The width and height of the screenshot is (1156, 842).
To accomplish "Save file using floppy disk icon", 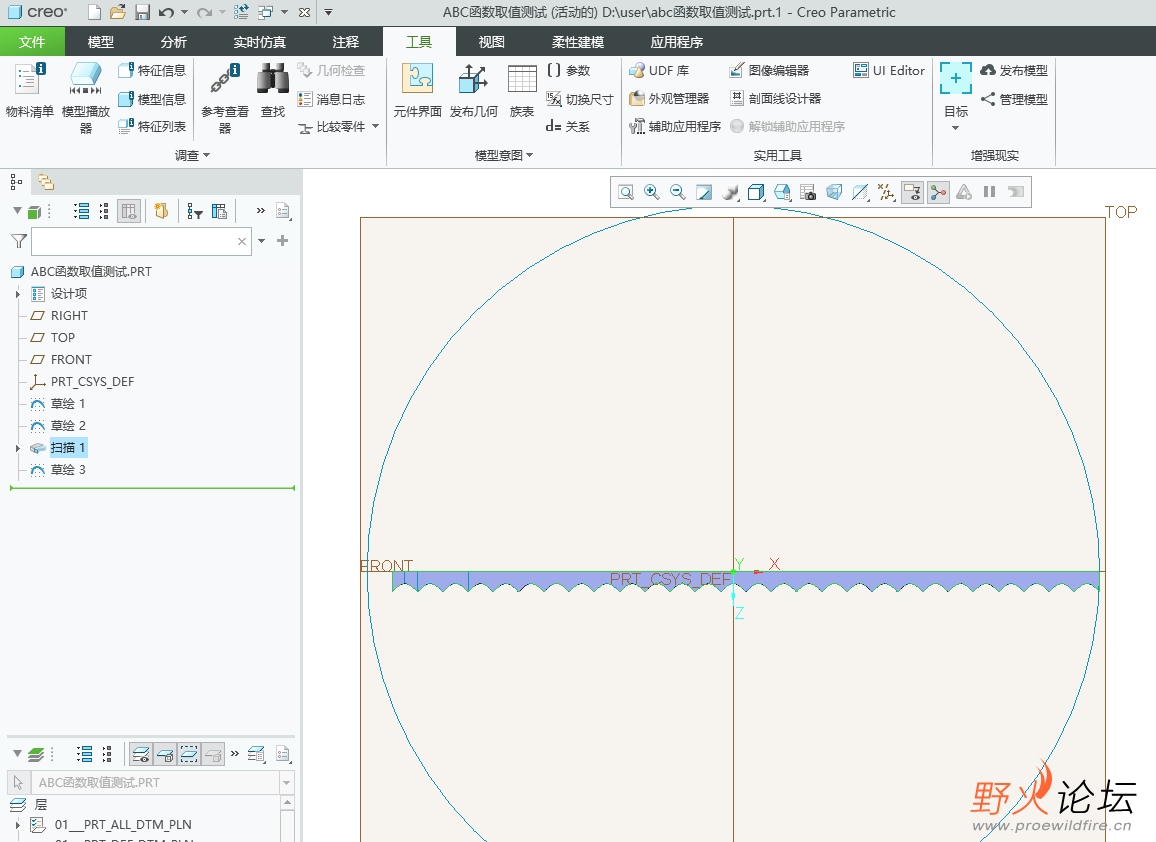I will pyautogui.click(x=142, y=12).
